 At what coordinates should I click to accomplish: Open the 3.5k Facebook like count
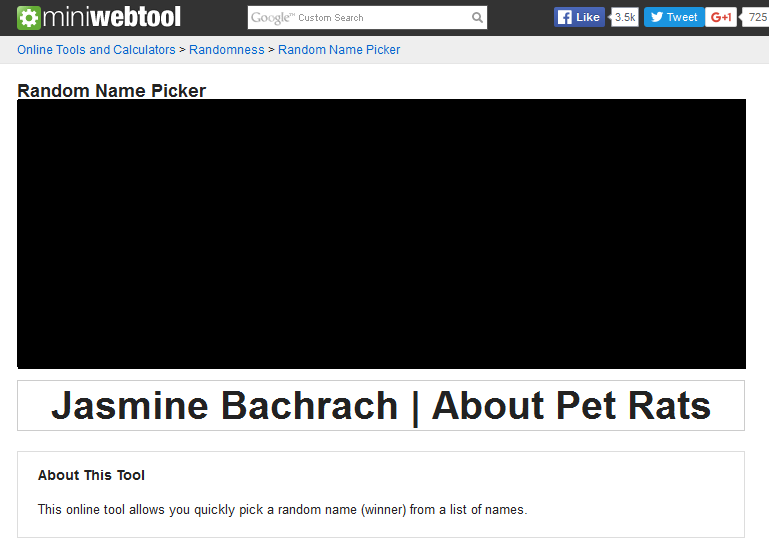pyautogui.click(x=624, y=17)
